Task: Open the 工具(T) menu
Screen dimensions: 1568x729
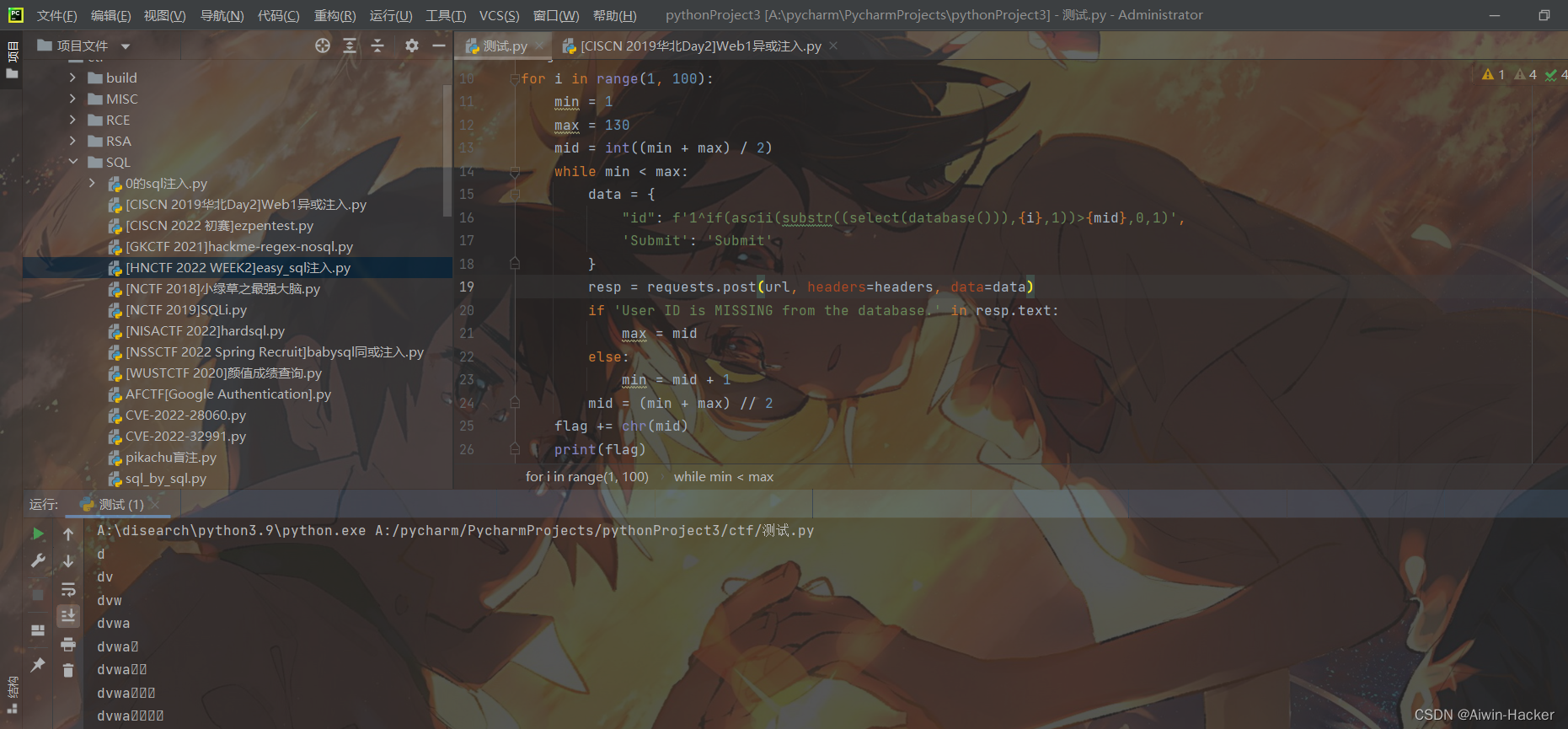Action: click(446, 15)
